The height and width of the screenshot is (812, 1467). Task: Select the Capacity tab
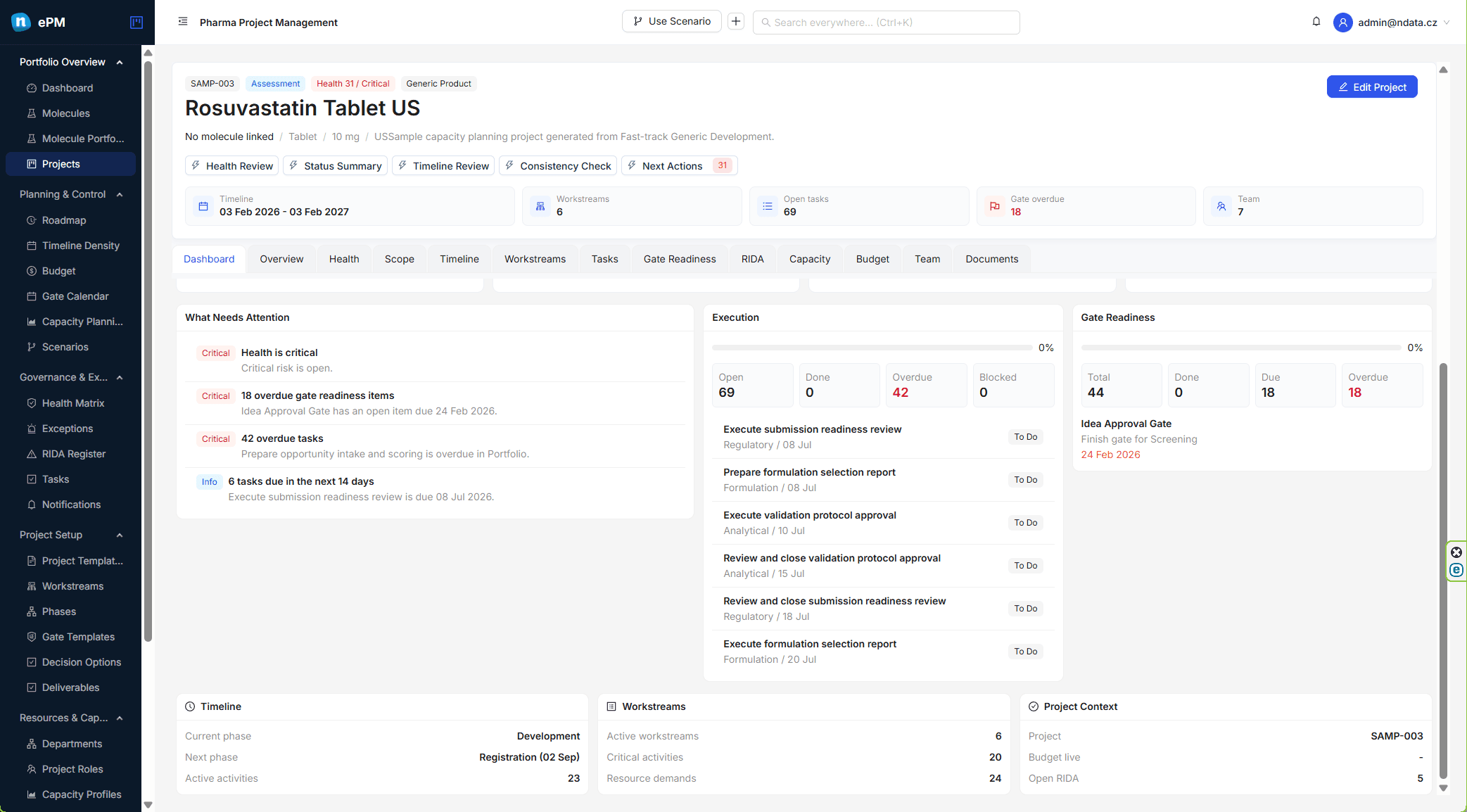(810, 259)
